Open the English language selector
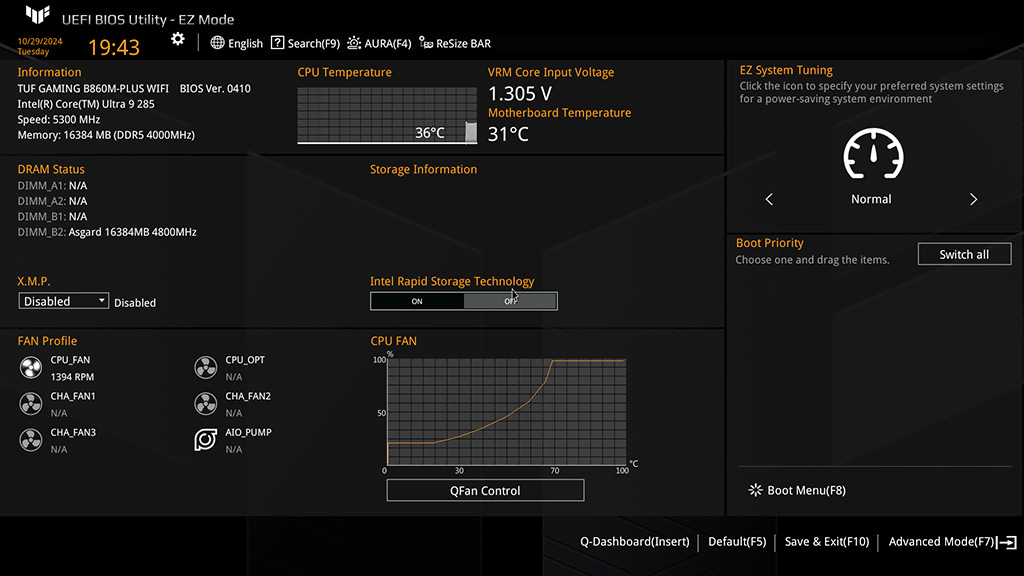Viewport: 1024px width, 576px height. pos(236,43)
